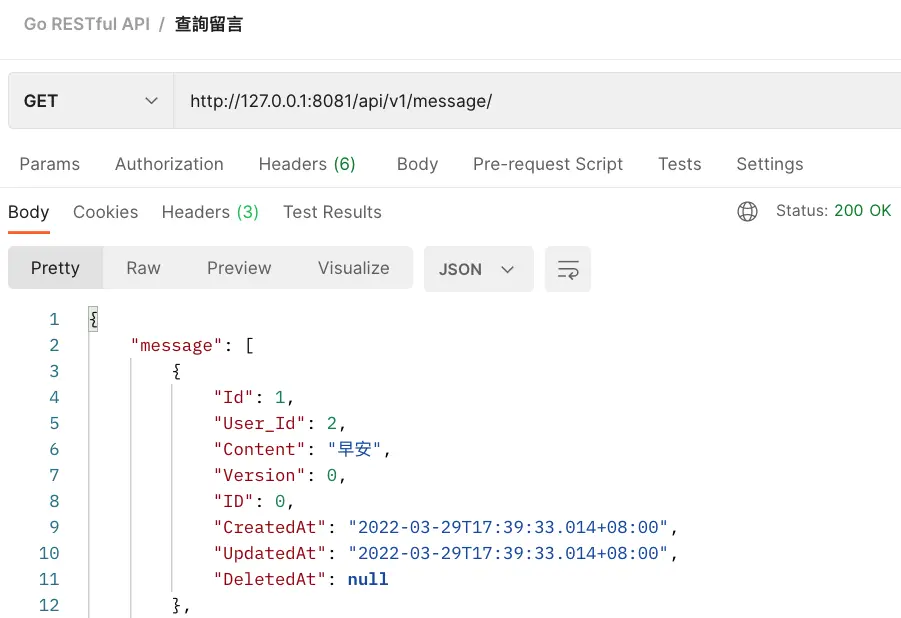Viewport: 901px width, 618px height.
Task: Open the Test Results tab
Action: click(x=332, y=212)
